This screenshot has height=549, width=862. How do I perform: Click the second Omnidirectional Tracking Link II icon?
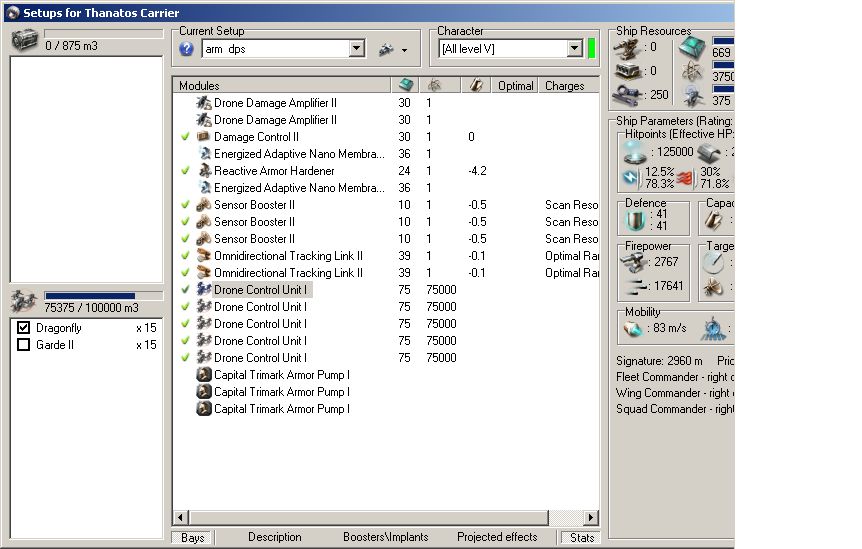pos(204,273)
